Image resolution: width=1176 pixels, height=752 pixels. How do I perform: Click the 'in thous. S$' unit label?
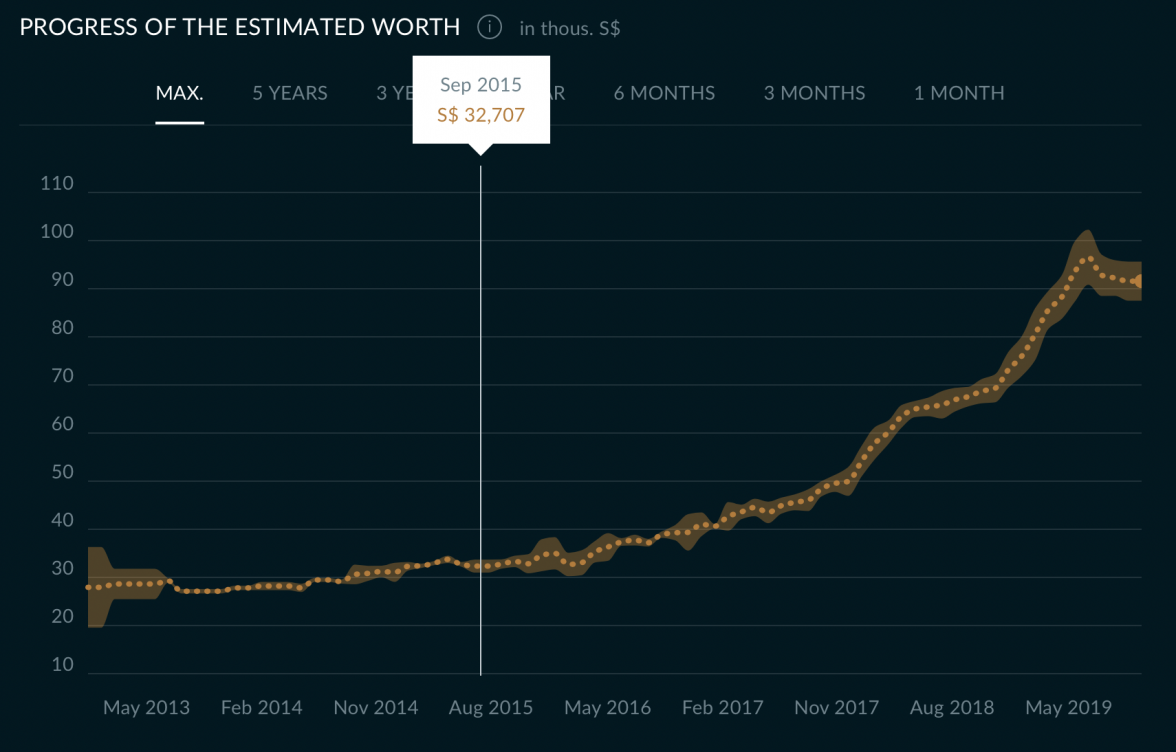[570, 29]
